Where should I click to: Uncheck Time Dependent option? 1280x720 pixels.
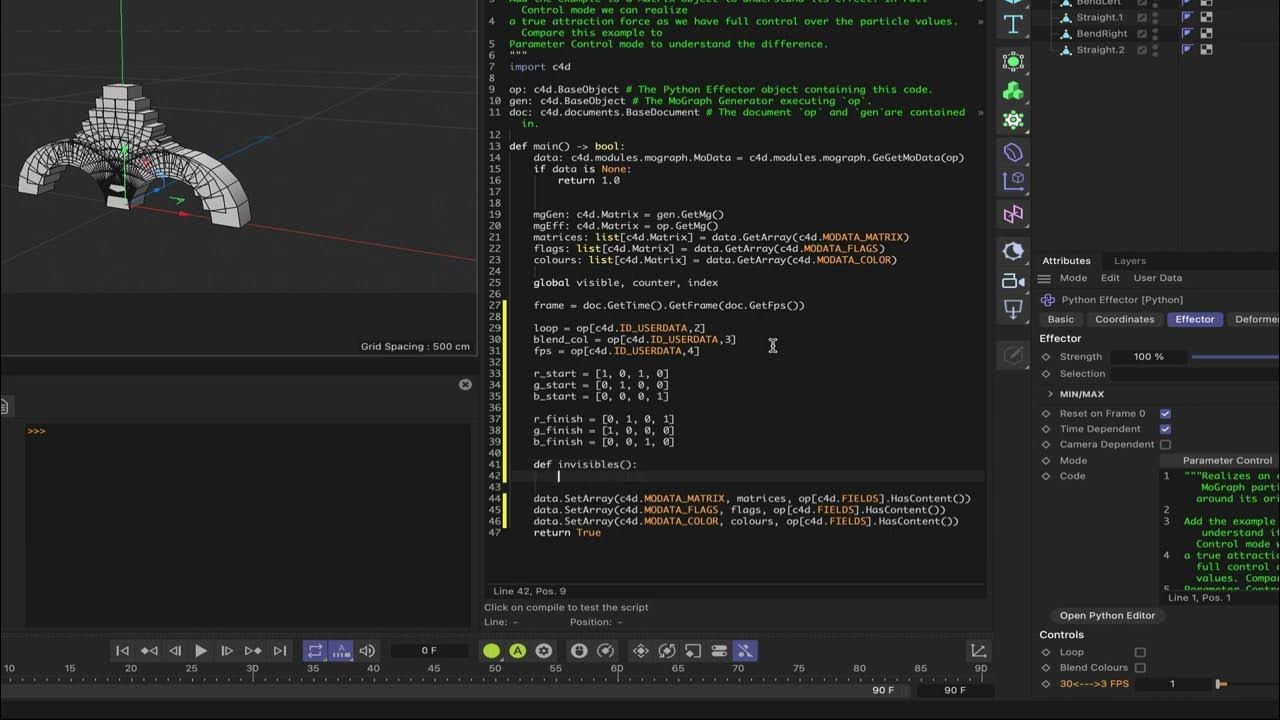tap(1165, 429)
